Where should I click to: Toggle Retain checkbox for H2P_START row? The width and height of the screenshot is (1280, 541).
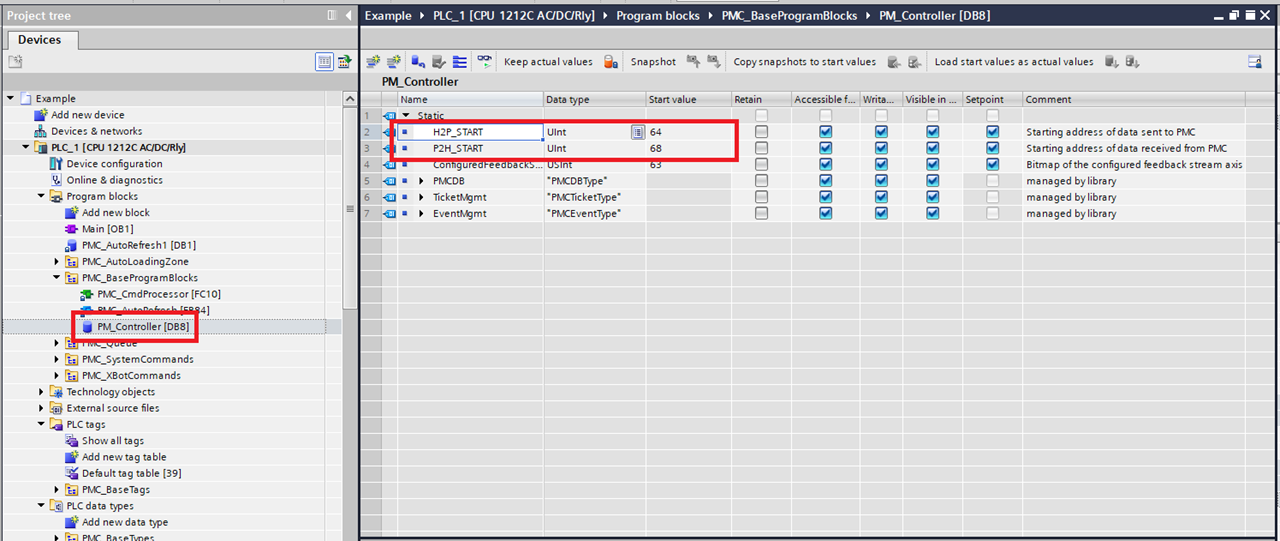[762, 132]
